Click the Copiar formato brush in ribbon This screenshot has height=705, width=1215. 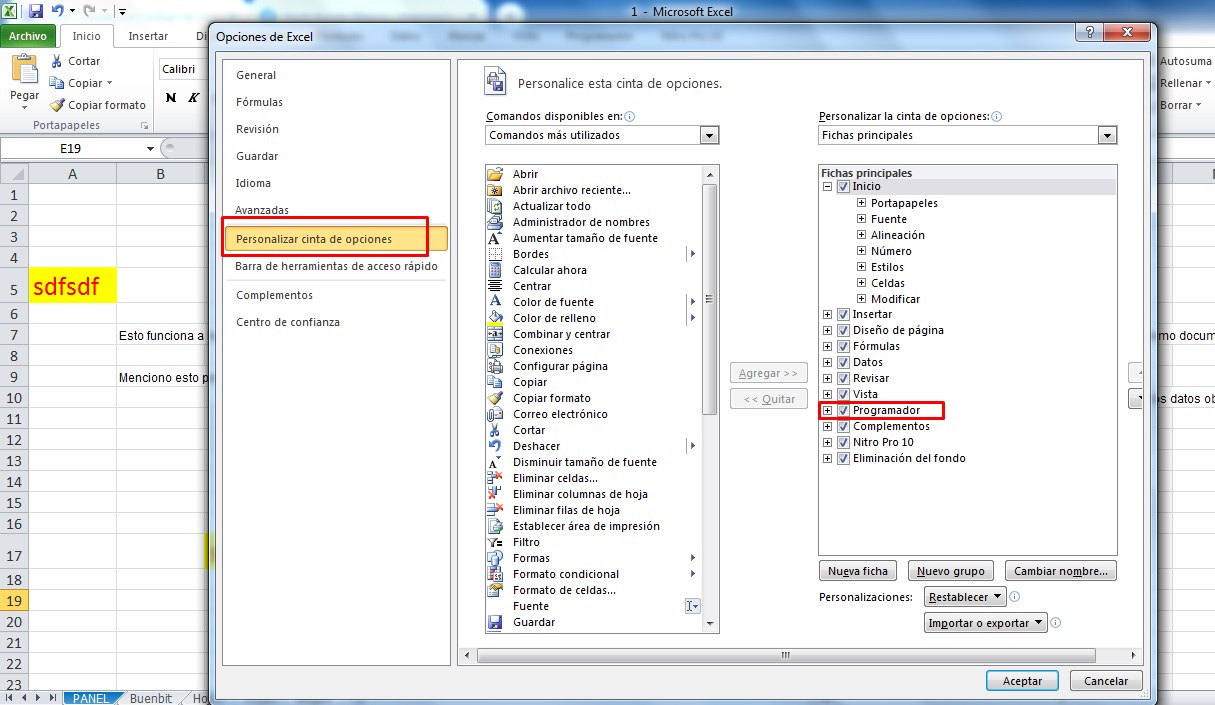pos(59,105)
